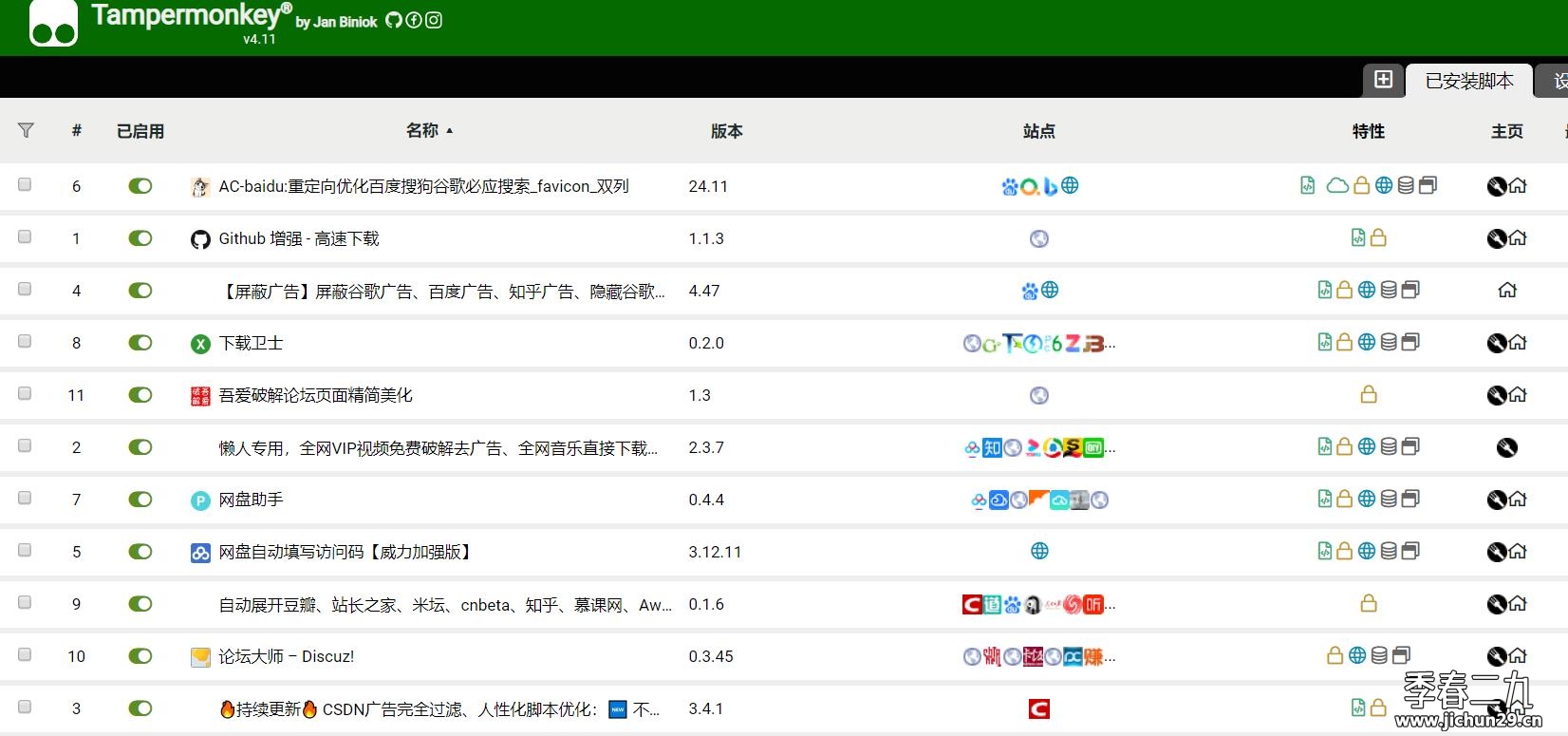Open the round icon in 懒人专用 主页 column
The width and height of the screenshot is (1568, 736).
1507,447
